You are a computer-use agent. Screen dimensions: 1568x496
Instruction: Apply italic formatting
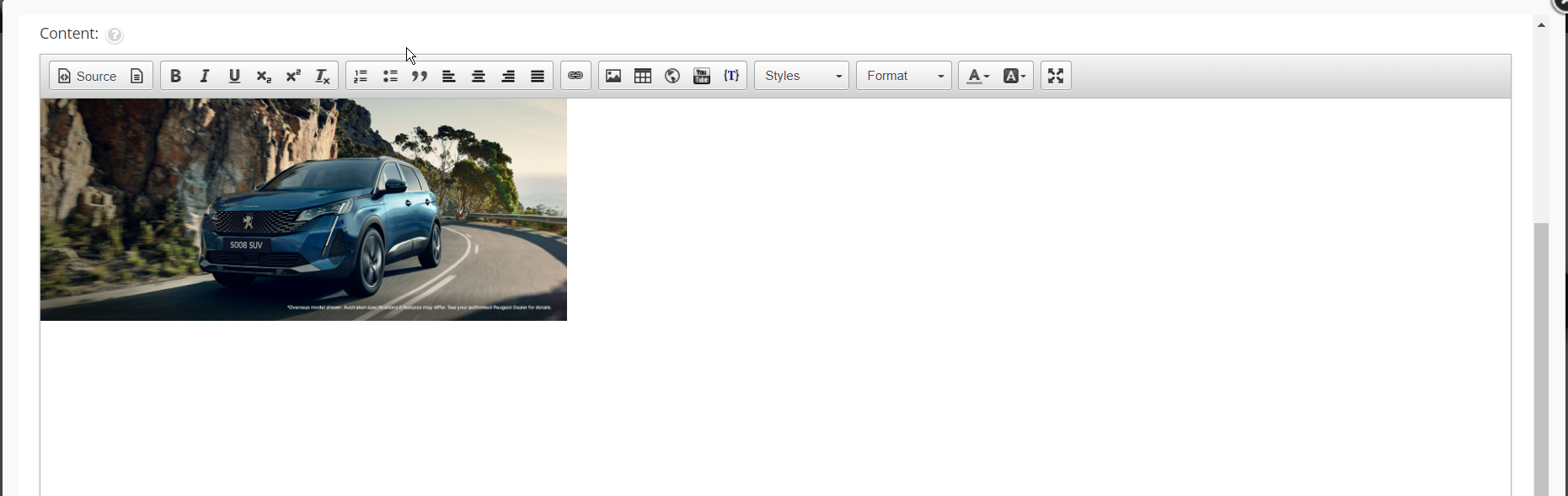(205, 76)
